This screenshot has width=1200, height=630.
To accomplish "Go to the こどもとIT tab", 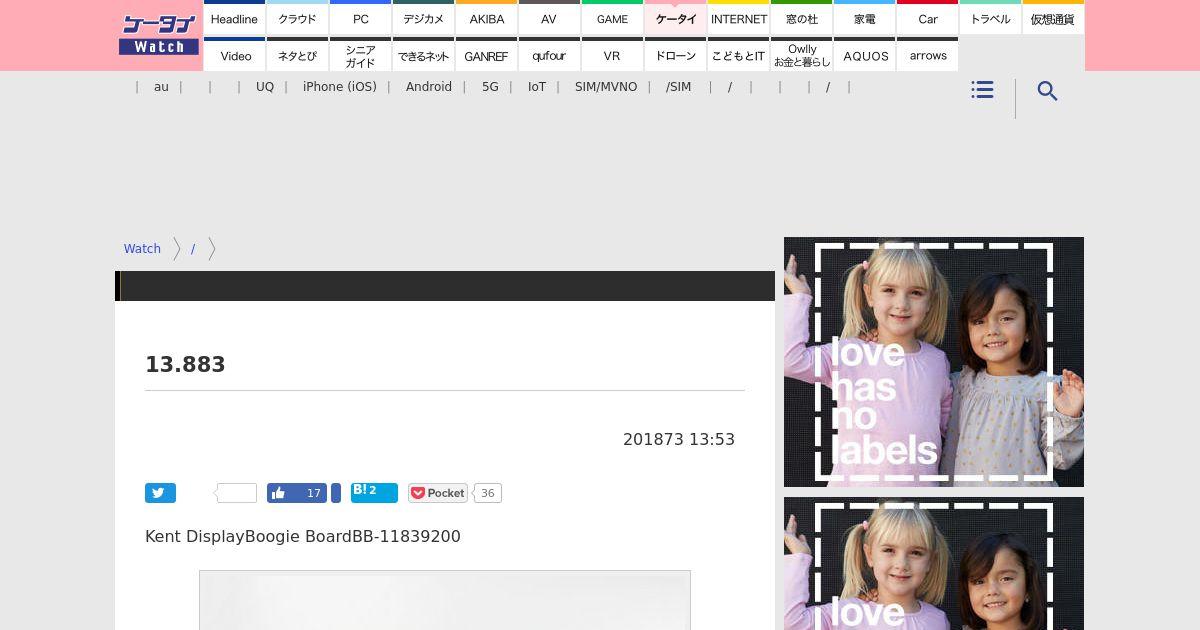I will 738,55.
